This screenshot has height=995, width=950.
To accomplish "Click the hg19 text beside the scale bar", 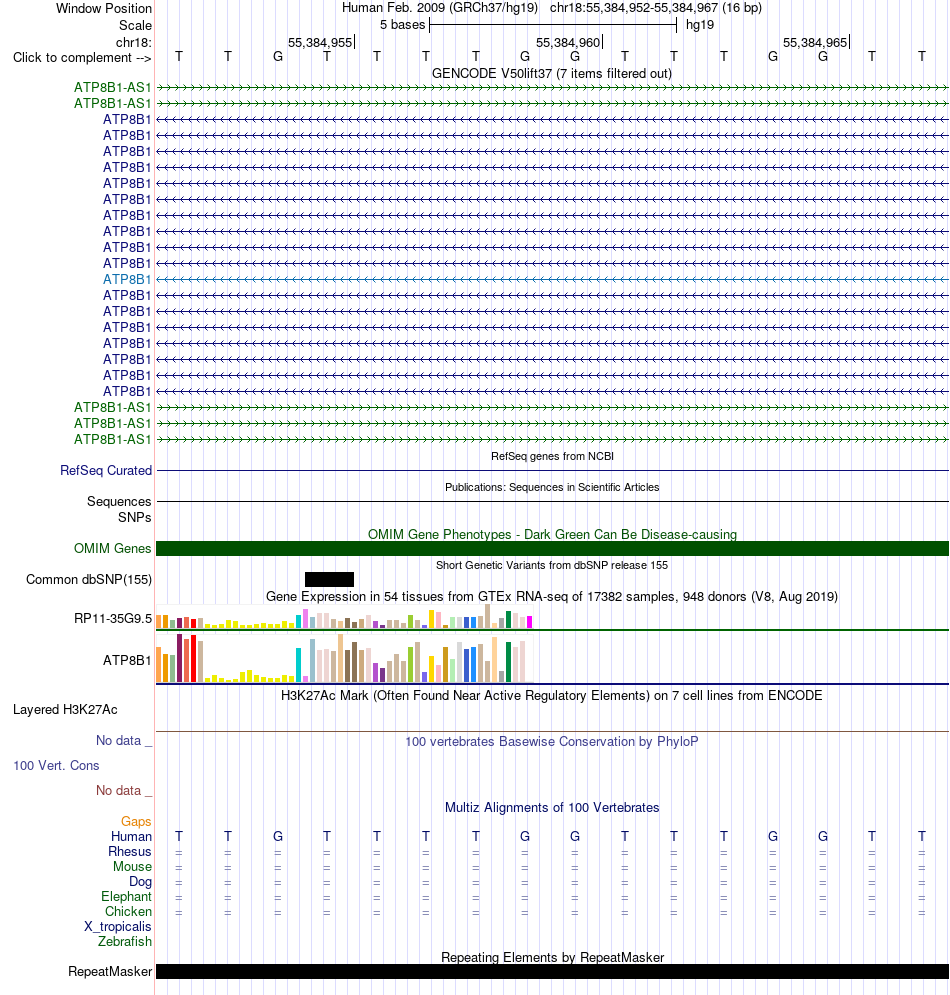I will (700, 25).
